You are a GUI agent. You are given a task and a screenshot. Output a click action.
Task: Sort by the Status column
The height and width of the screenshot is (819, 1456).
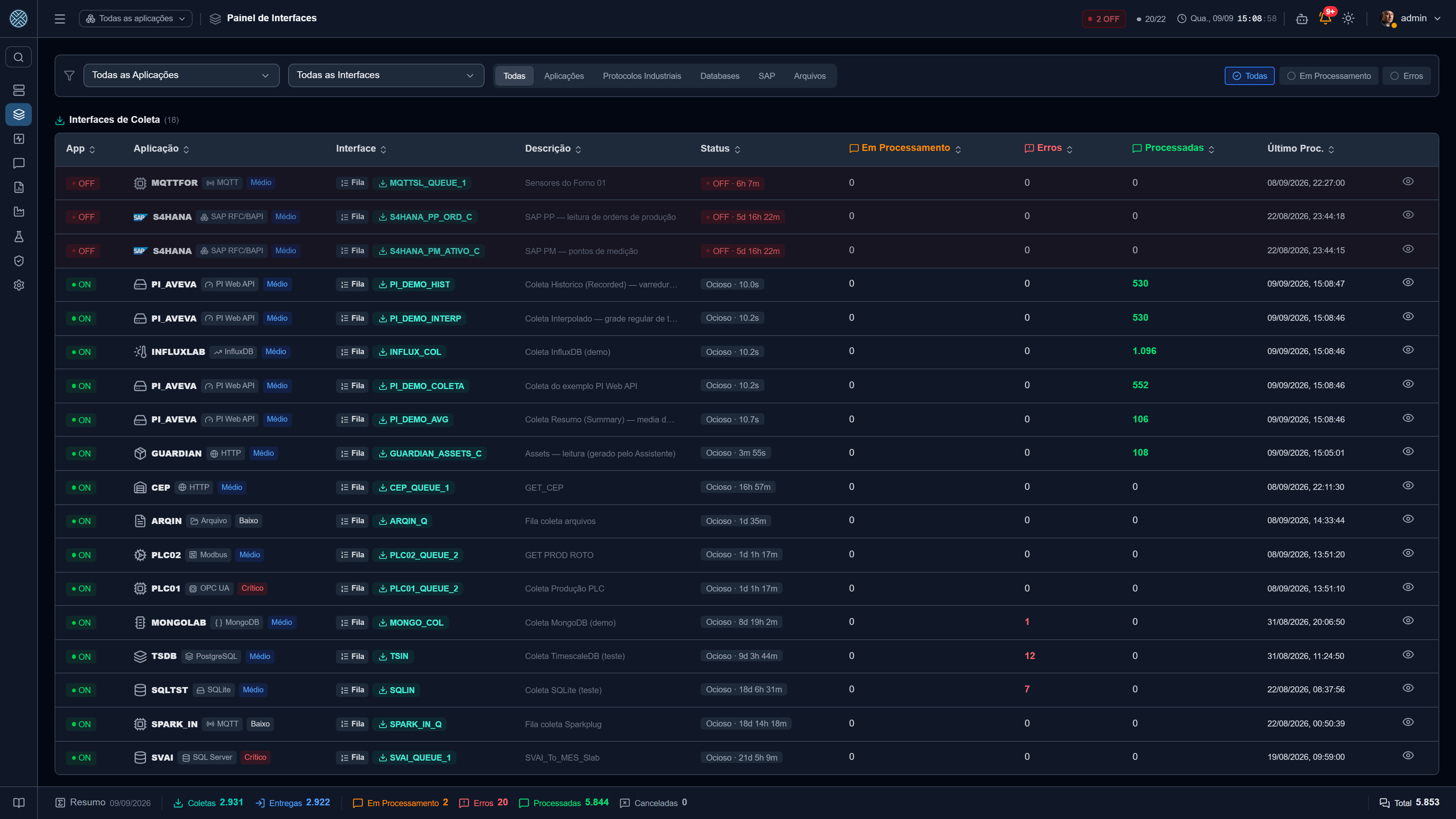720,149
